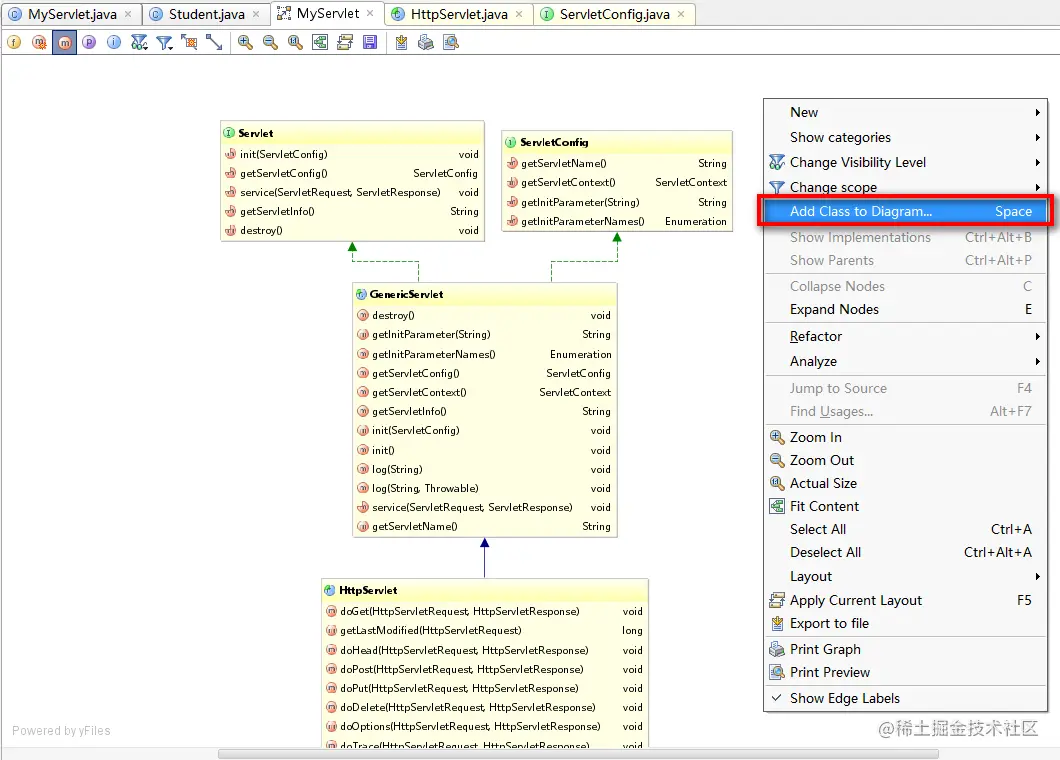Toggle the Constructors display icon
The height and width of the screenshot is (760, 1060).
tap(39, 43)
